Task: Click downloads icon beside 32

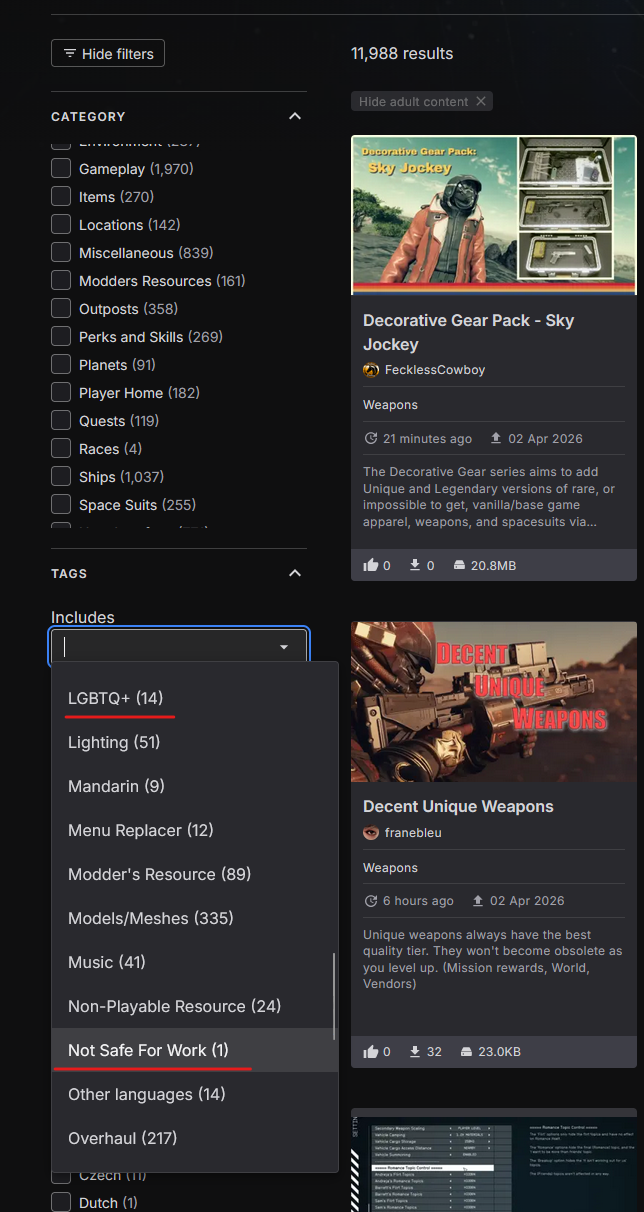Action: coord(415,1051)
